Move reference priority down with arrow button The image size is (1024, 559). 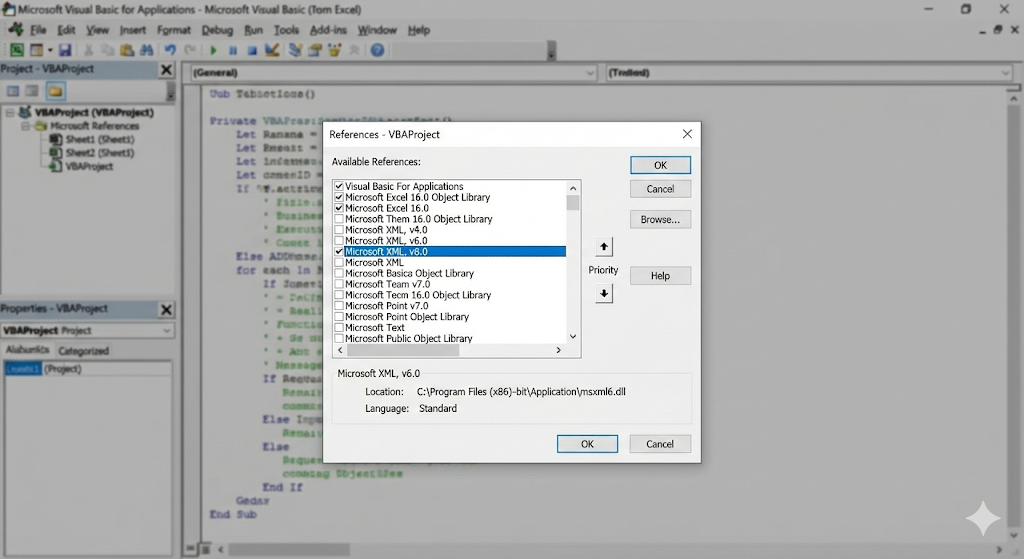[604, 294]
